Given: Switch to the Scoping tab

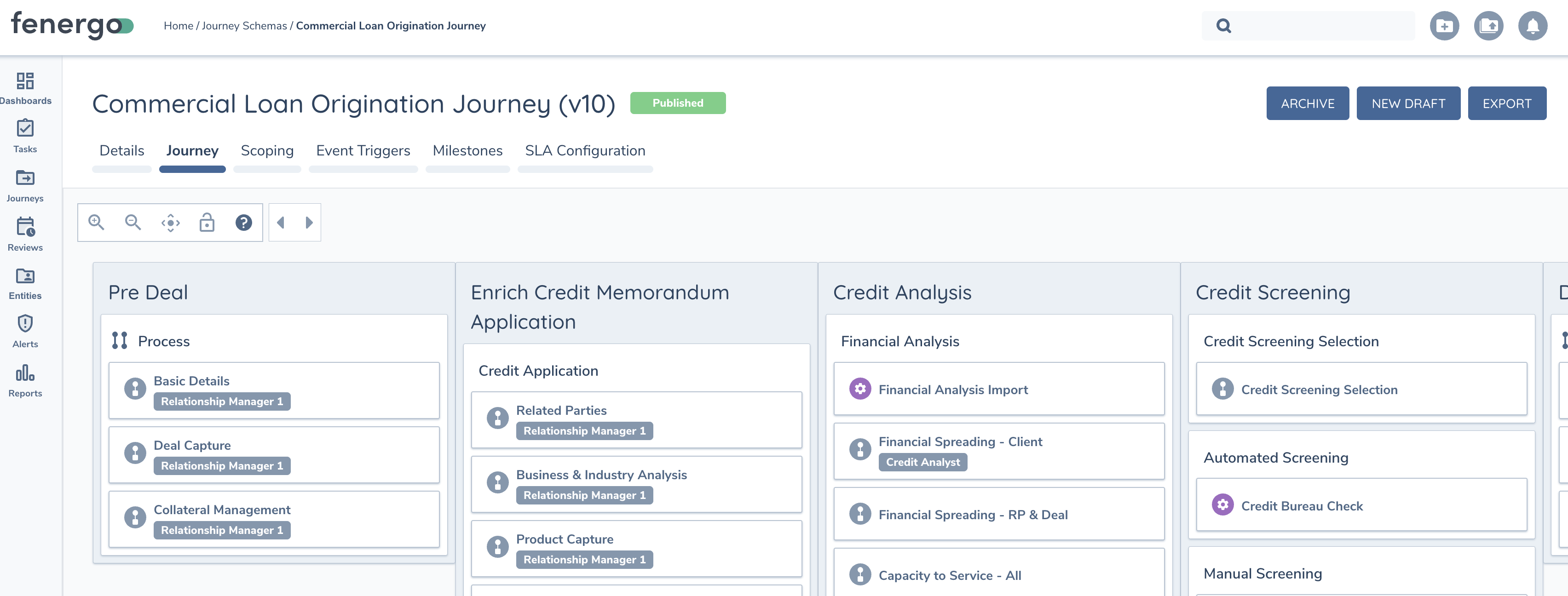Looking at the screenshot, I should click(x=266, y=151).
